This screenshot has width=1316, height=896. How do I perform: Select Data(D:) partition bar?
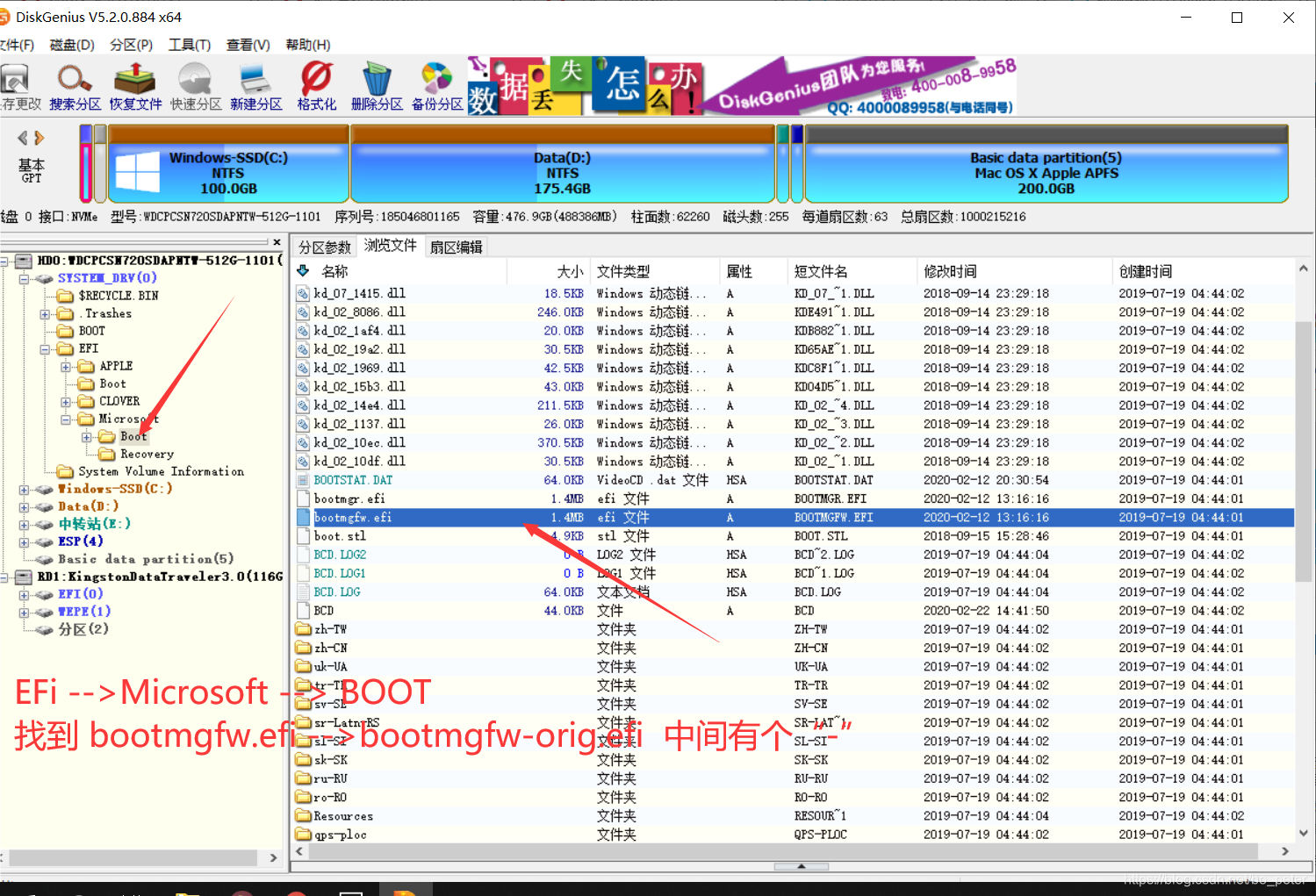tap(562, 164)
